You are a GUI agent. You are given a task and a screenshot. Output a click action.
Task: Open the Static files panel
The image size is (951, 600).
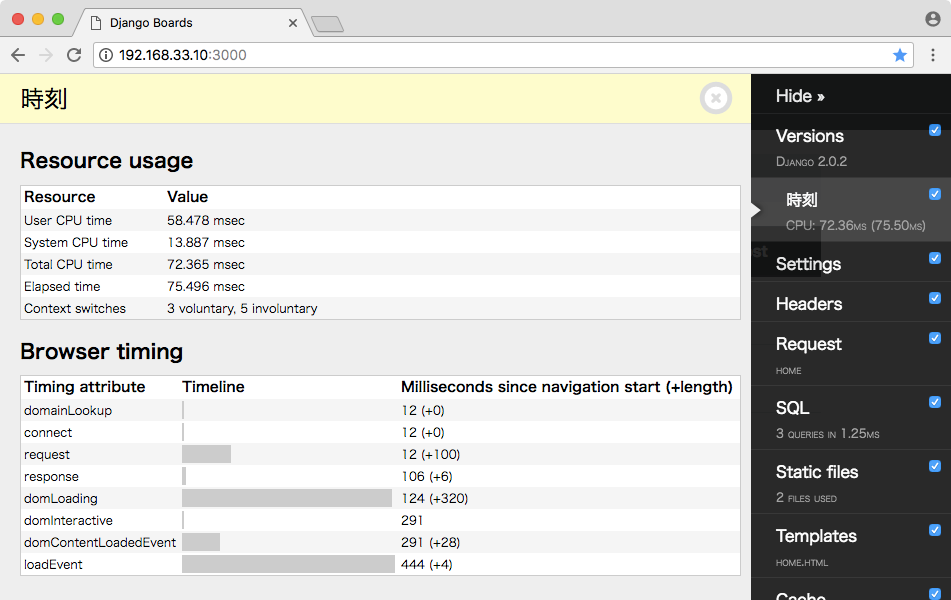pyautogui.click(x=817, y=472)
